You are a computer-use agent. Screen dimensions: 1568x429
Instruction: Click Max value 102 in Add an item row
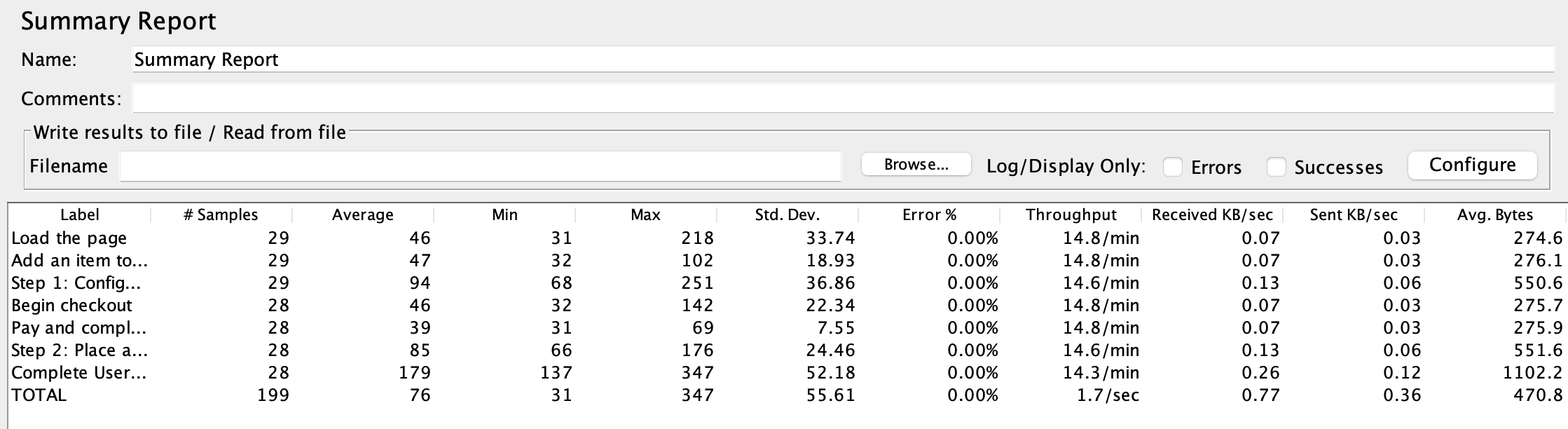(697, 261)
